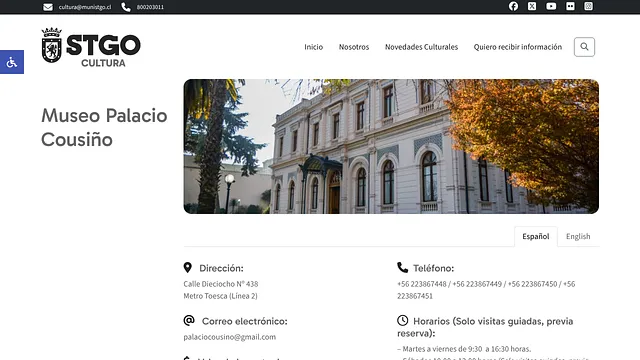640x360 pixels.
Task: Click 'Museo Palacio Cousiño' page heading
Action: point(104,127)
